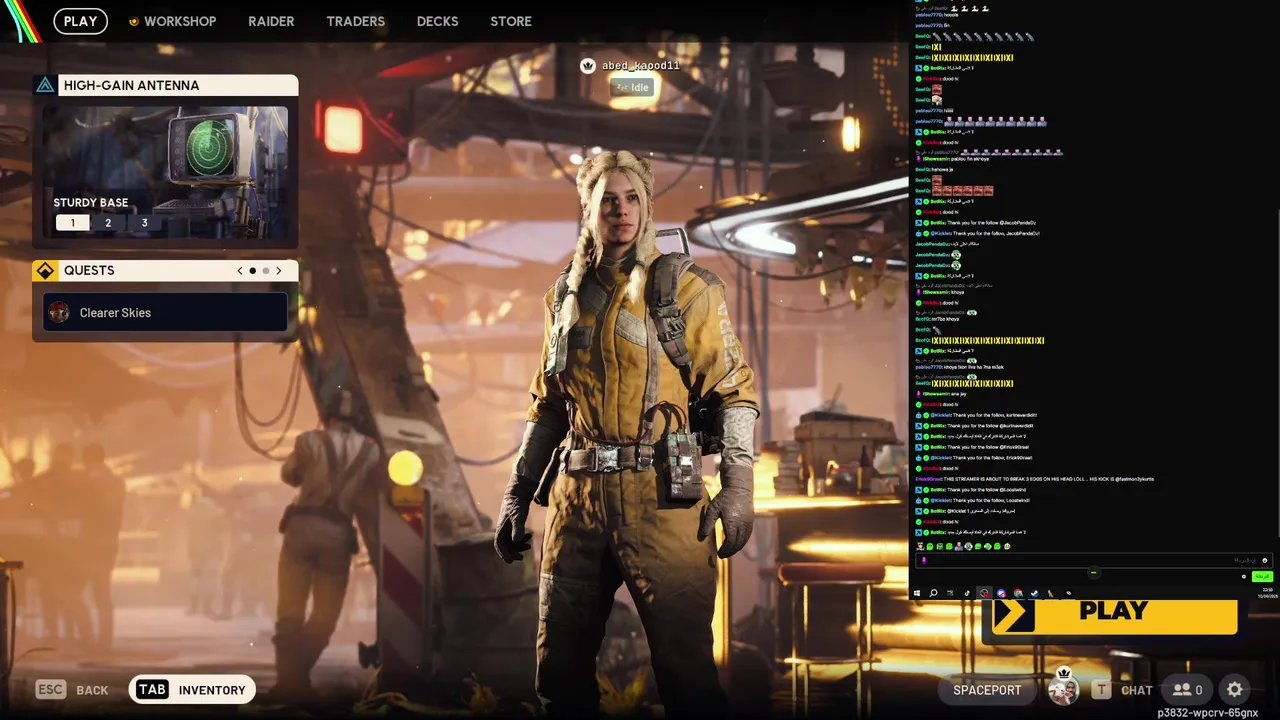The height and width of the screenshot is (720, 1280).
Task: Click the player avatar beside Spaceport
Action: 1063,688
